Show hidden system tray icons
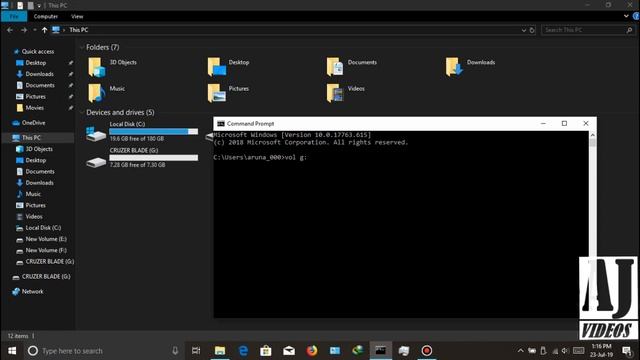 [520, 351]
